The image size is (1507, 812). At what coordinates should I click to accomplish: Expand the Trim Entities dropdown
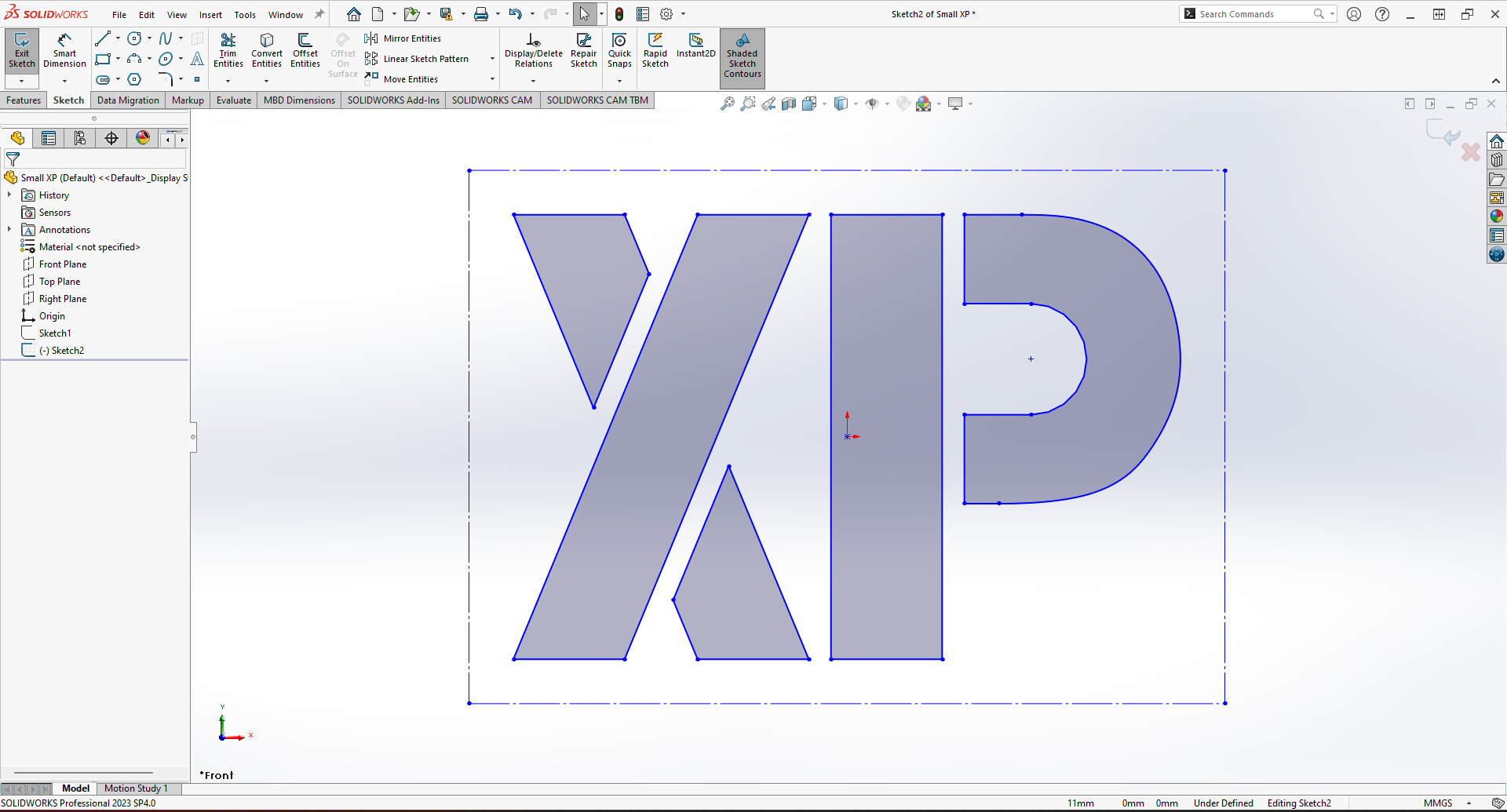click(228, 81)
